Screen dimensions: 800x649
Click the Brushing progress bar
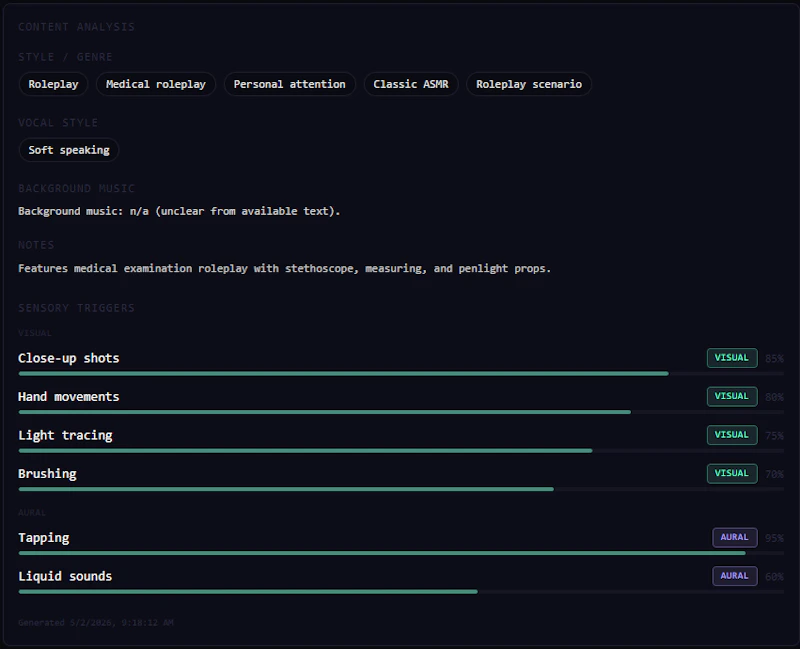[401, 489]
